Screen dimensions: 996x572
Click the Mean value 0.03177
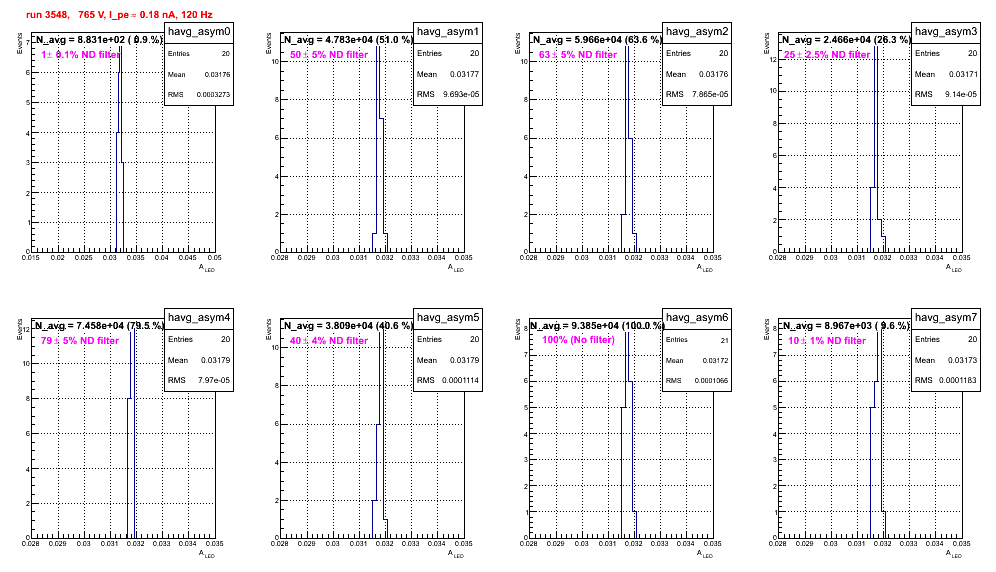pos(464,74)
